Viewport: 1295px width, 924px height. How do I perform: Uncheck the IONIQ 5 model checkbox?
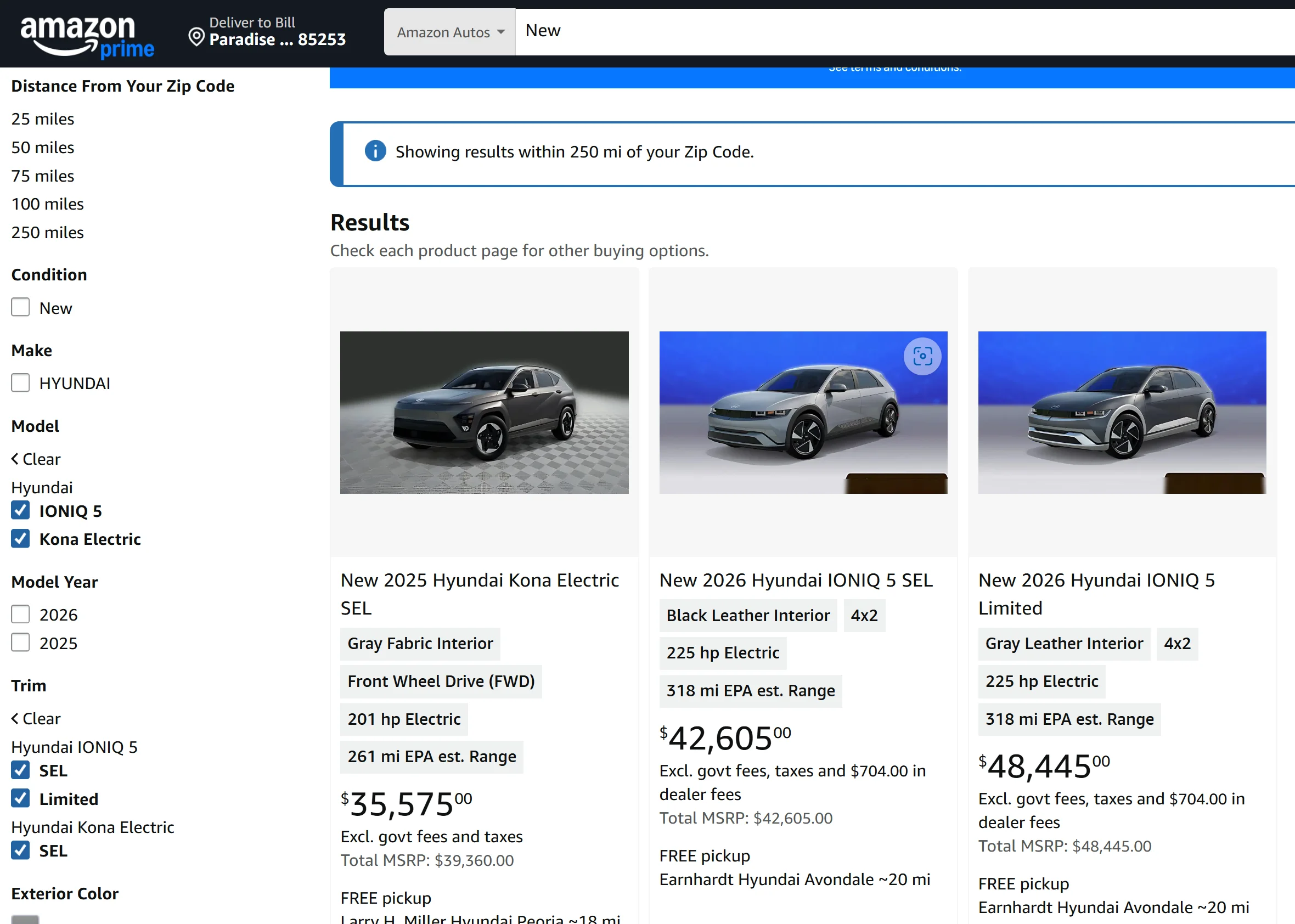click(20, 510)
